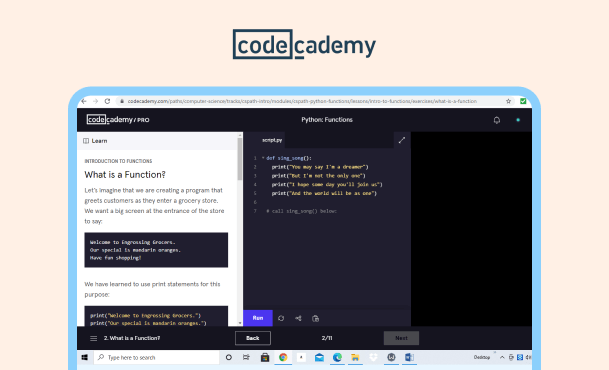Click the codecademy.com URL in address bar
609x370 pixels.
pos(302,101)
